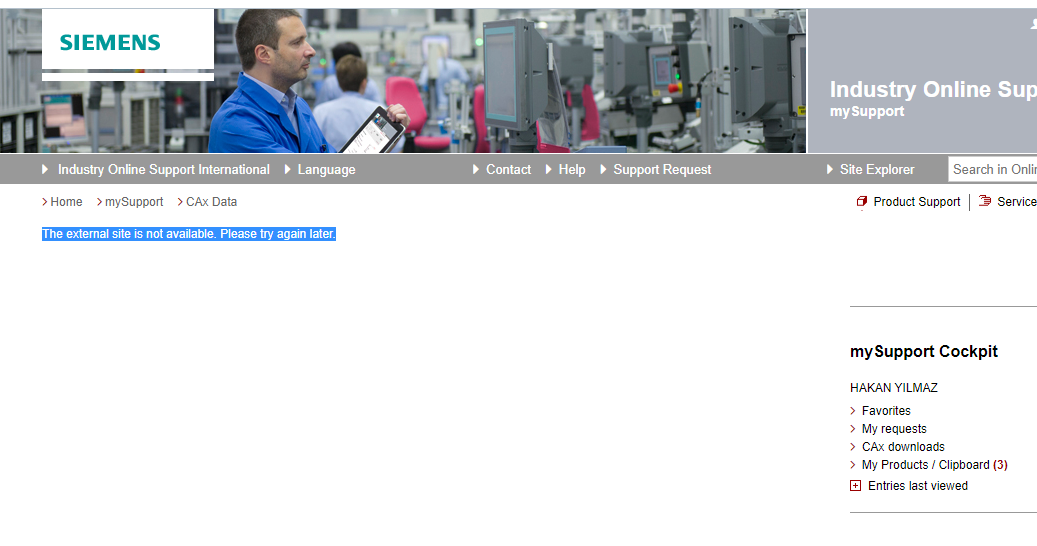Click the Search in Online Support field
This screenshot has height=546, width=1037.
(993, 169)
